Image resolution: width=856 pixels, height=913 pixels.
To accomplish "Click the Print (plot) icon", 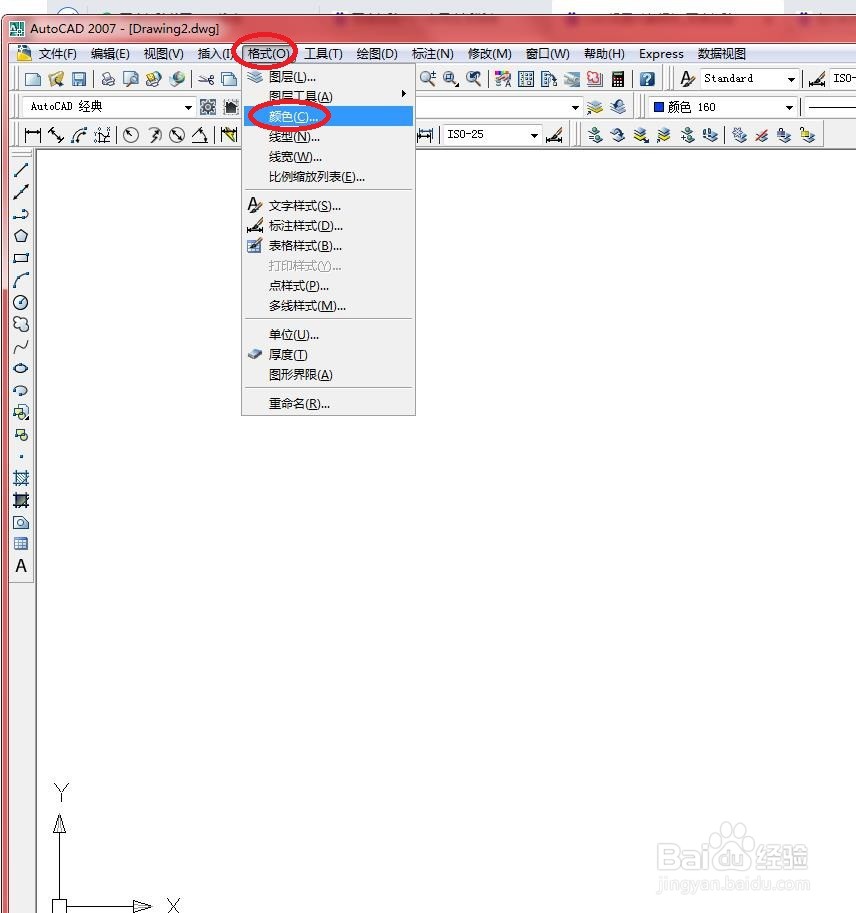I will (108, 79).
